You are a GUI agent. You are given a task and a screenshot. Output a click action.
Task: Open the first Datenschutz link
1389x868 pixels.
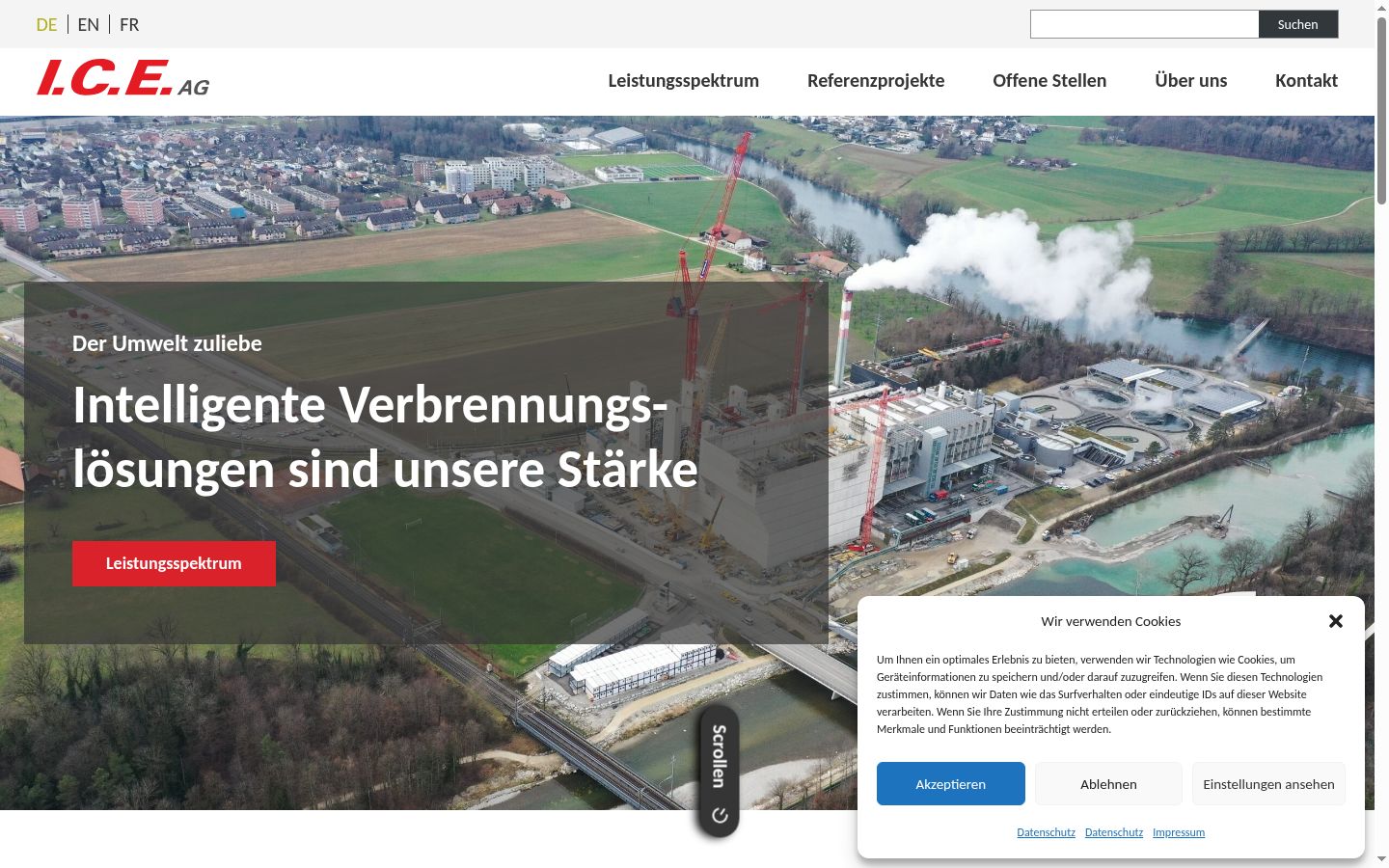pyautogui.click(x=1046, y=832)
